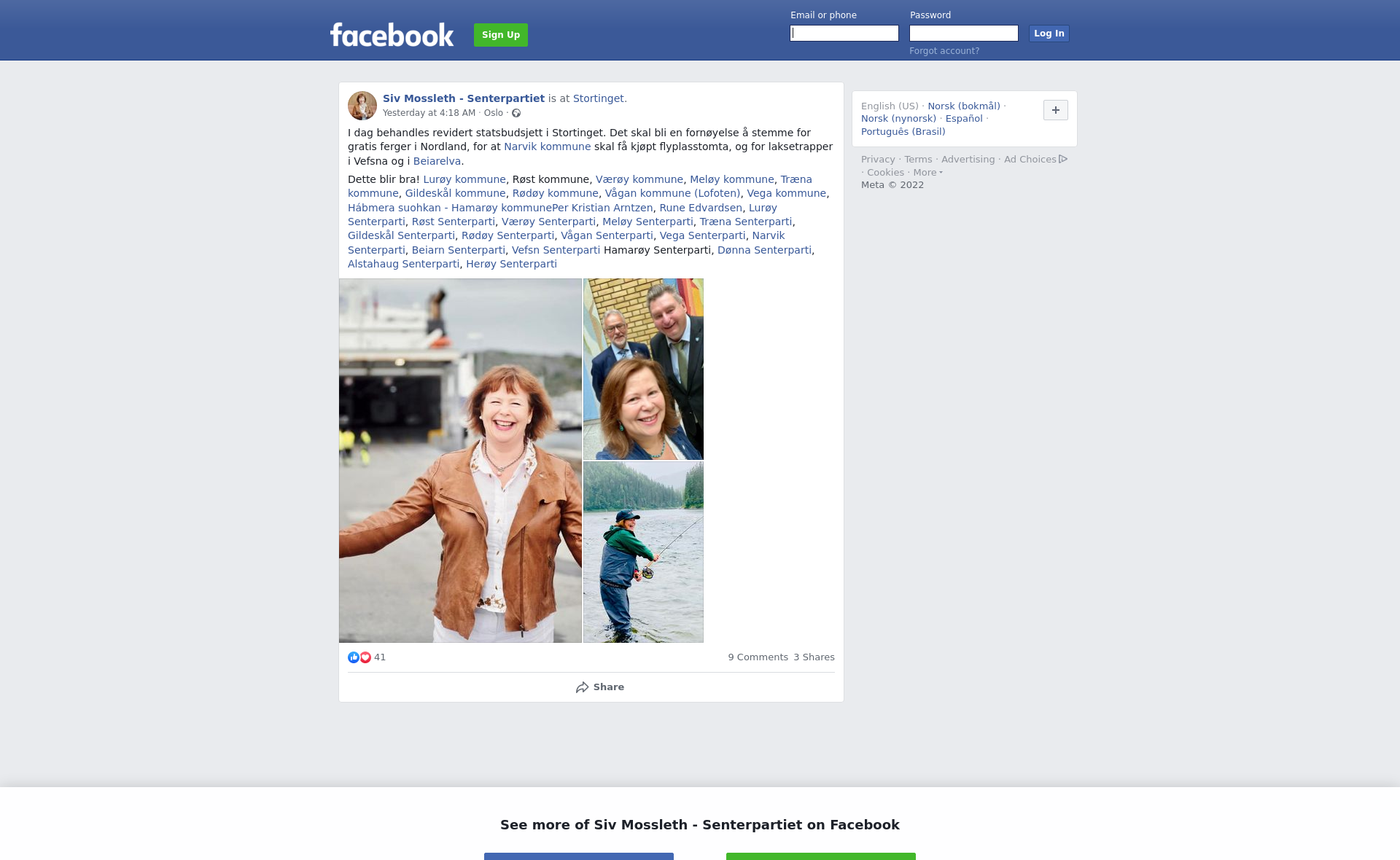The height and width of the screenshot is (860, 1400).
Task: Click the Log In button
Action: point(1049,34)
